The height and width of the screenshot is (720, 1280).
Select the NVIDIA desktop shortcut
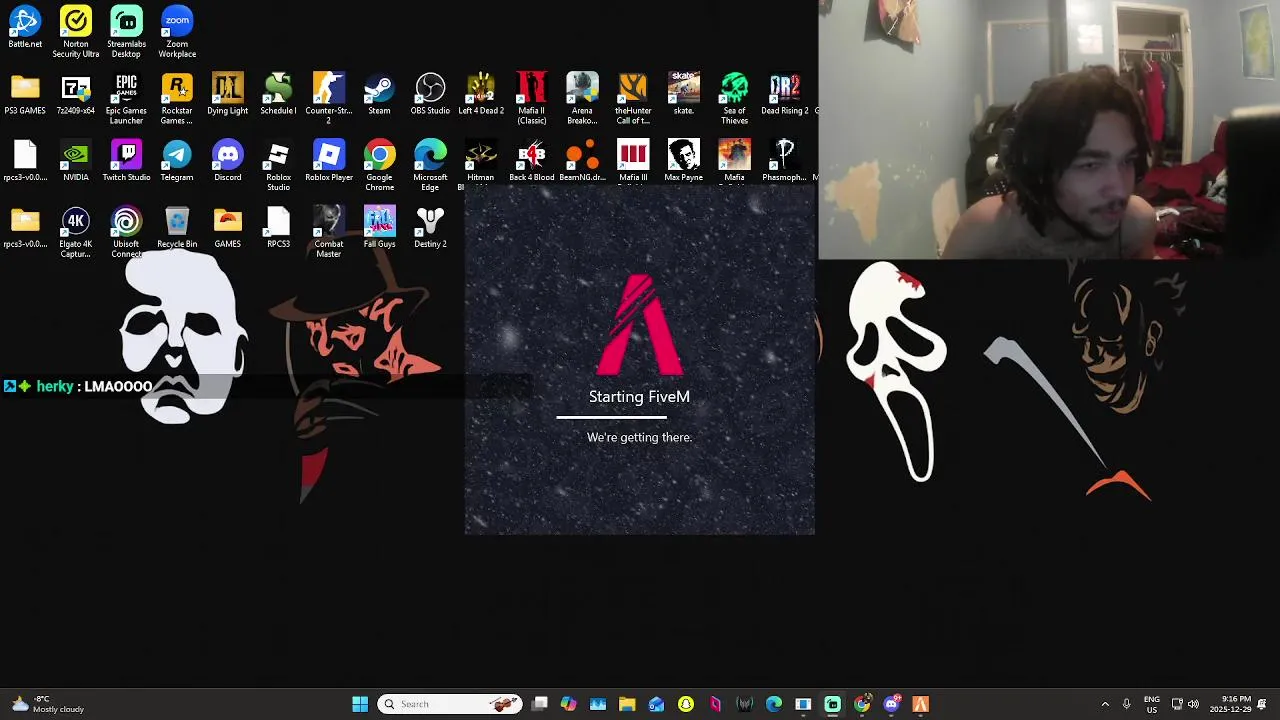(x=76, y=161)
